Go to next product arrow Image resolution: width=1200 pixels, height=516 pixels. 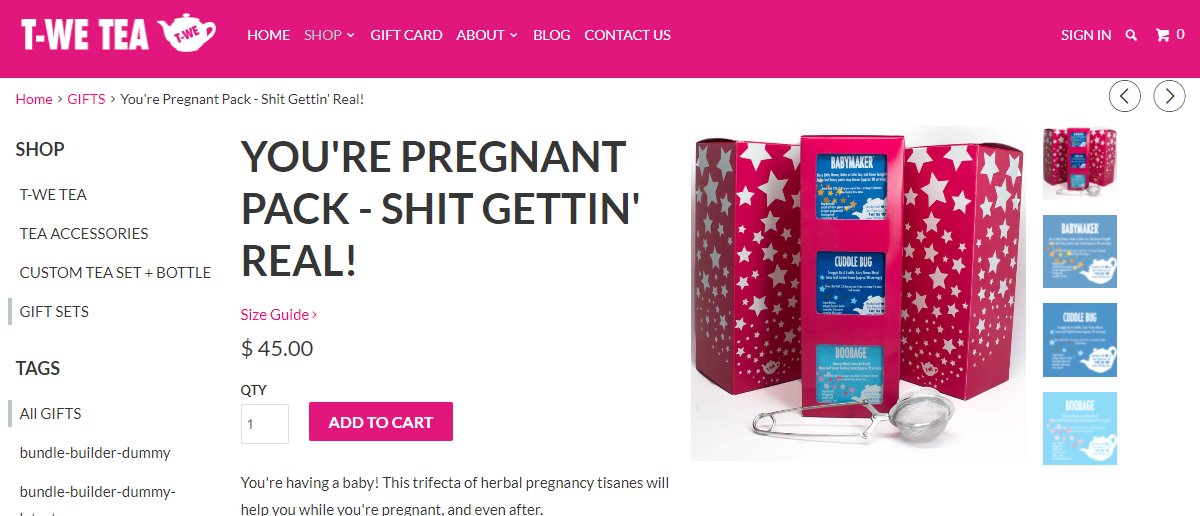pyautogui.click(x=1170, y=96)
